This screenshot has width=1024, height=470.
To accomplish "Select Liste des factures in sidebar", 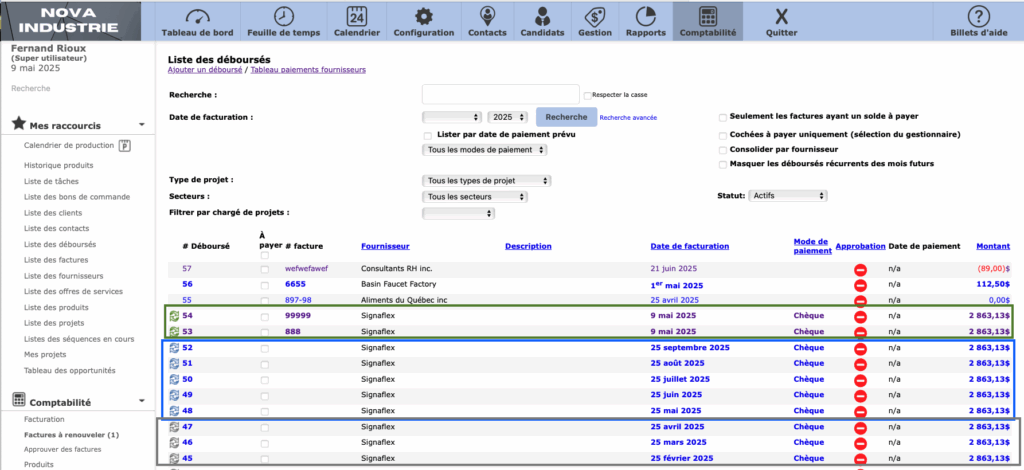I will pyautogui.click(x=58, y=260).
